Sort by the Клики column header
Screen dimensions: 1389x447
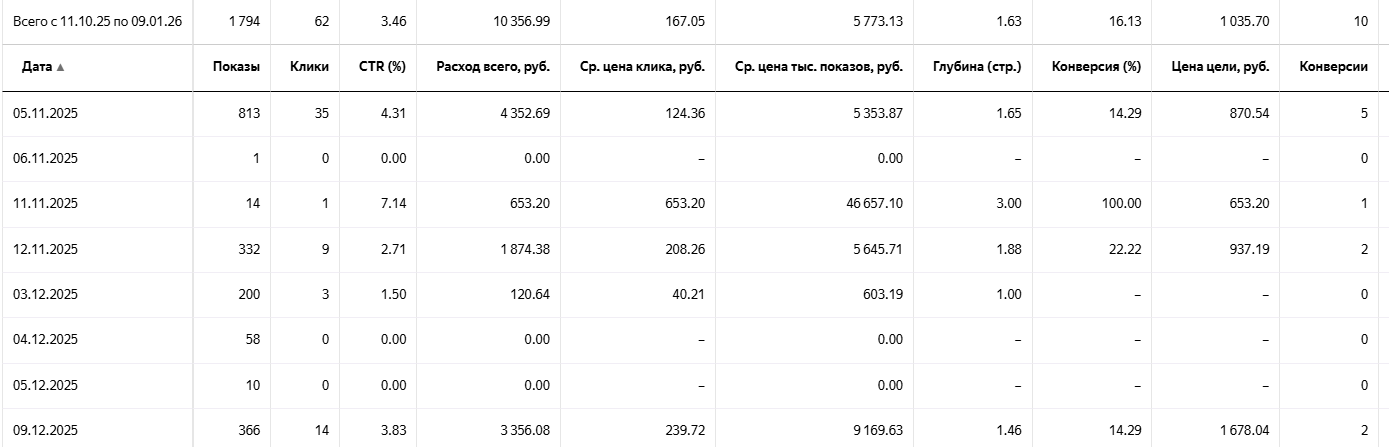click(309, 67)
